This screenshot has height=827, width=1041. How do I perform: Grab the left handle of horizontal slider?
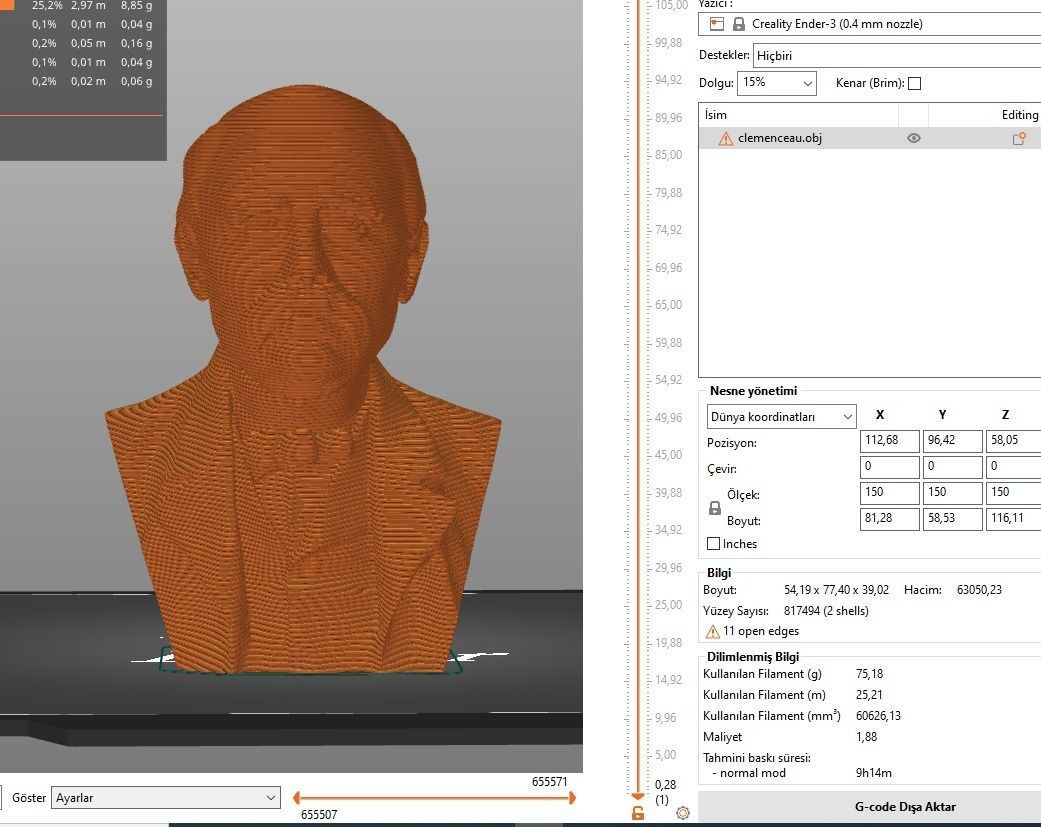[297, 798]
